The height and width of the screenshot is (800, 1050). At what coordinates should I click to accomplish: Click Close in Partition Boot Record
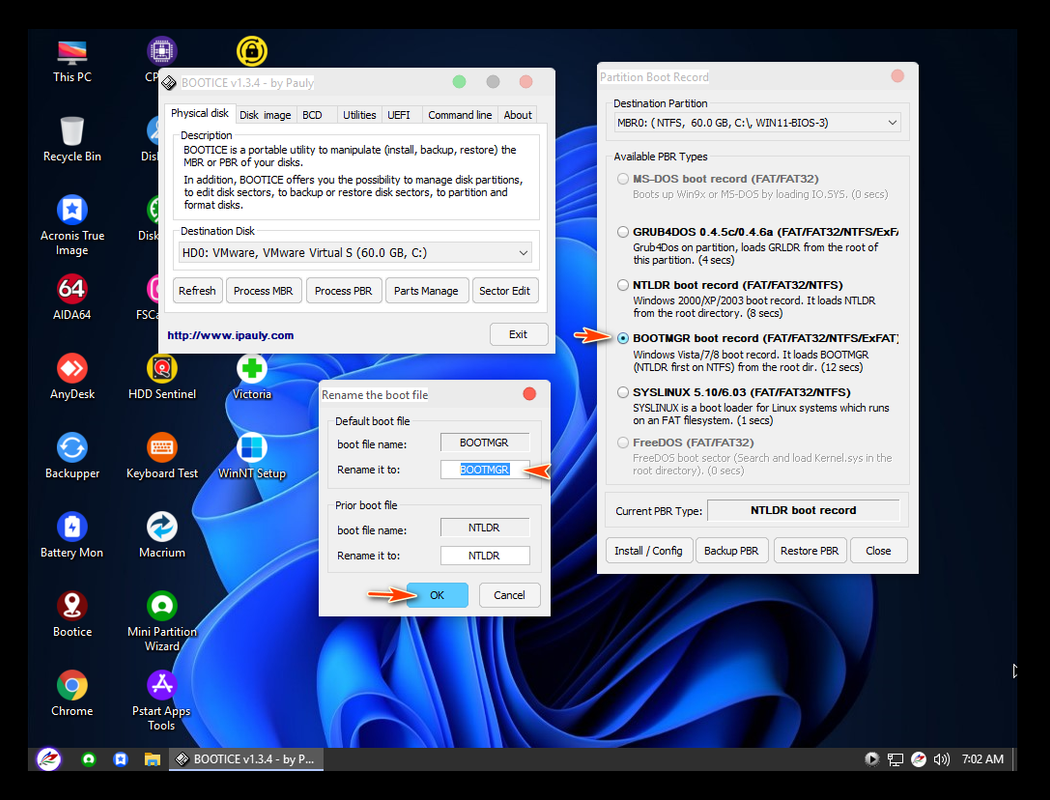point(878,550)
